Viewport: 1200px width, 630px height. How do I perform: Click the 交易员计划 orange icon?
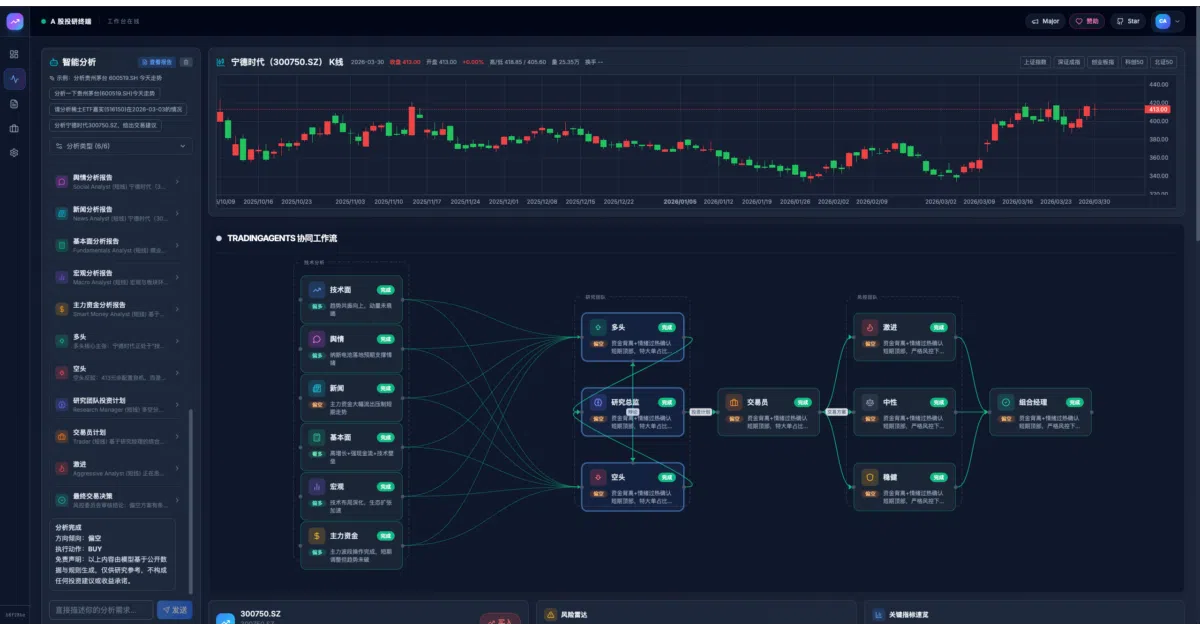point(62,436)
